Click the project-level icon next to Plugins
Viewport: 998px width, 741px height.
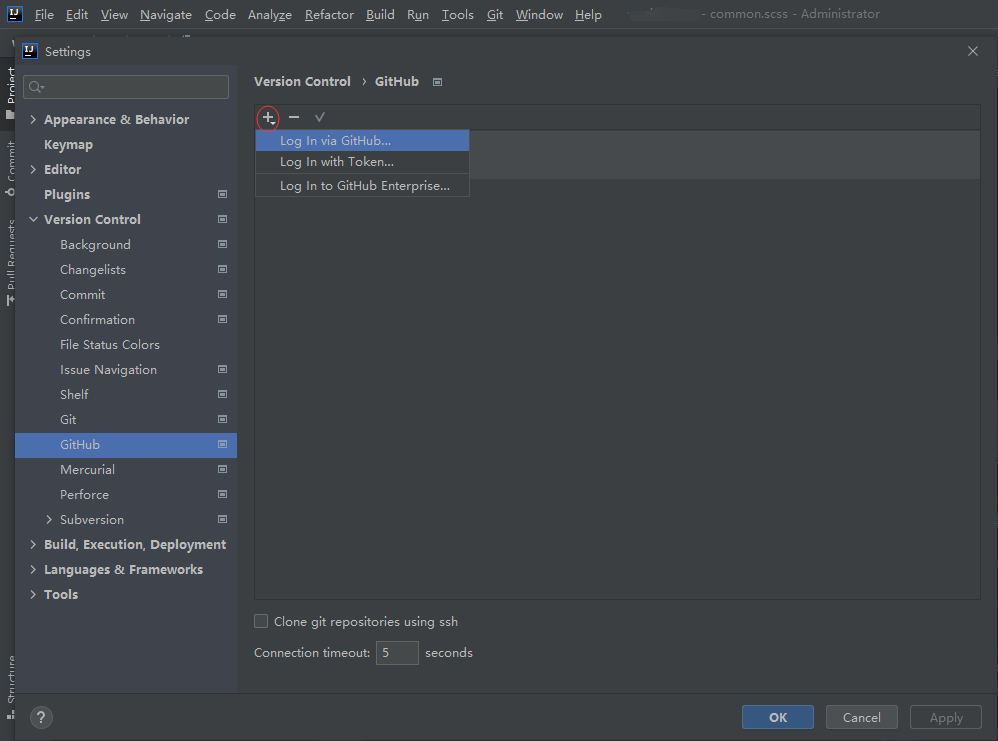click(x=222, y=194)
